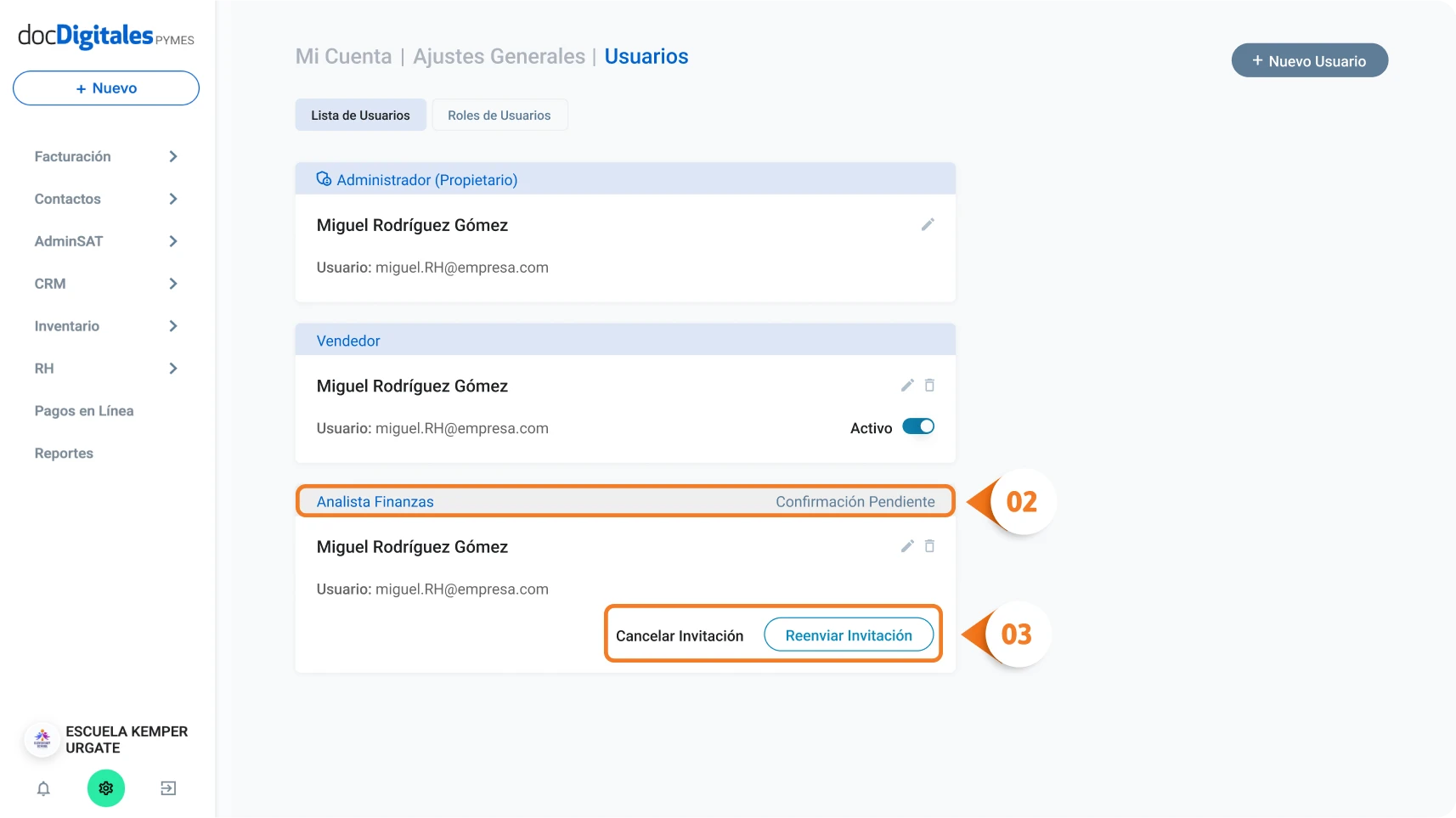The width and height of the screenshot is (1456, 818).
Task: Expand the CRM sidebar chevron
Action: [173, 284]
